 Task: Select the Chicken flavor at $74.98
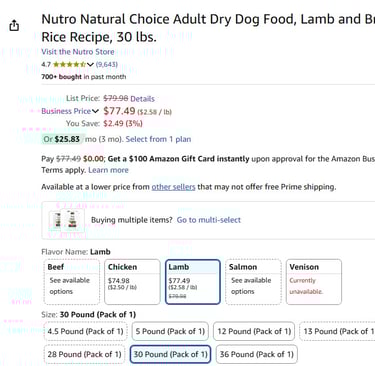point(132,282)
